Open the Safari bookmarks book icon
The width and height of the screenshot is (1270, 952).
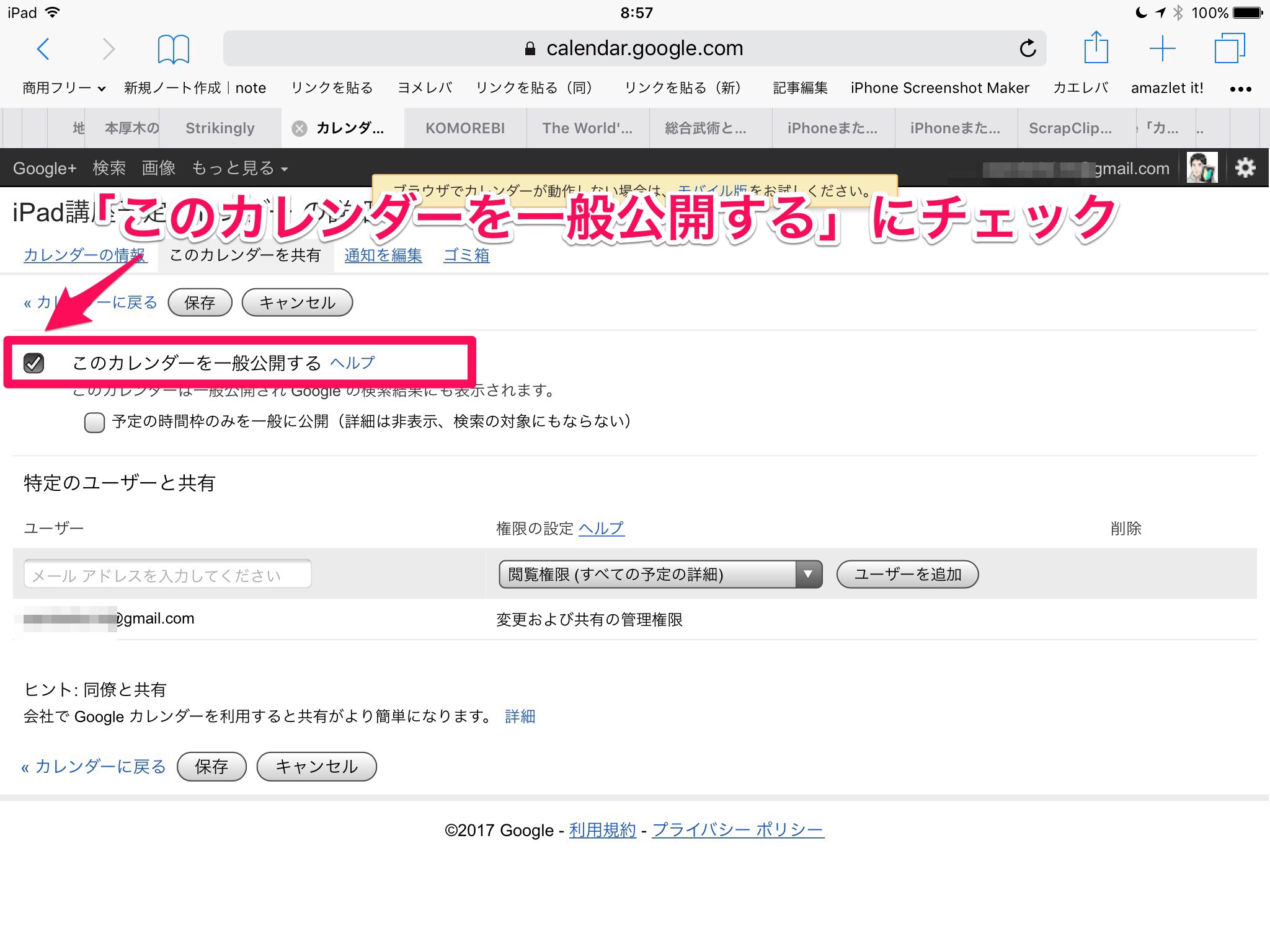click(x=173, y=48)
